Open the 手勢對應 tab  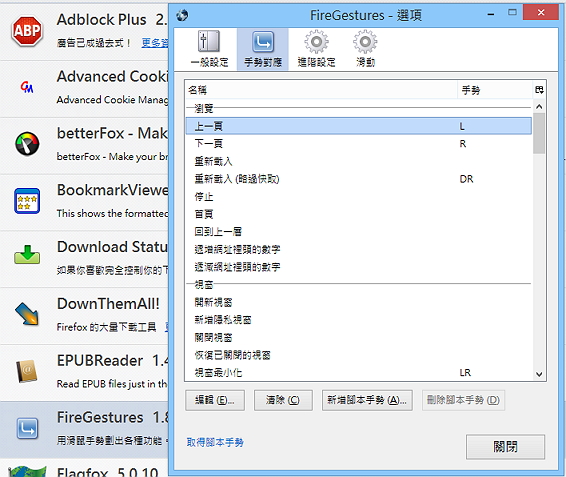[x=263, y=49]
